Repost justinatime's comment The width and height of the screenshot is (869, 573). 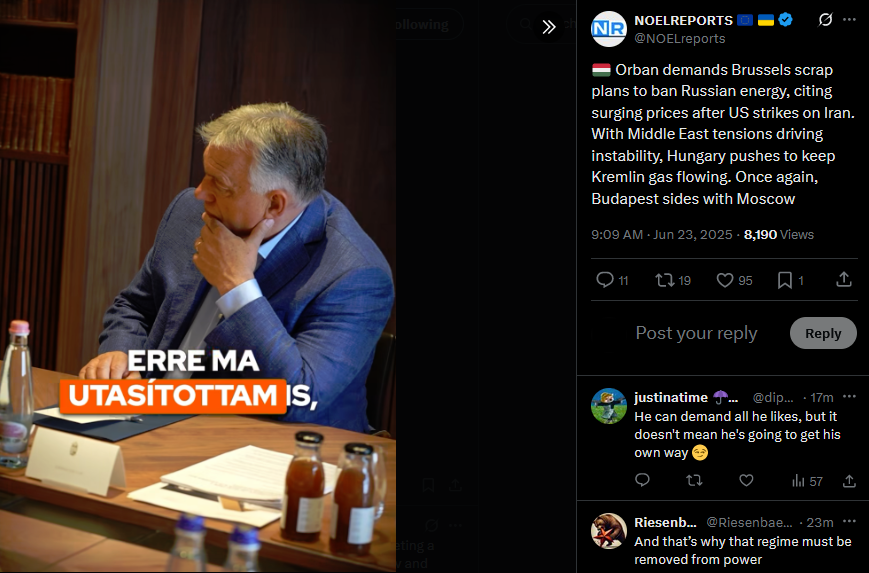pos(694,480)
